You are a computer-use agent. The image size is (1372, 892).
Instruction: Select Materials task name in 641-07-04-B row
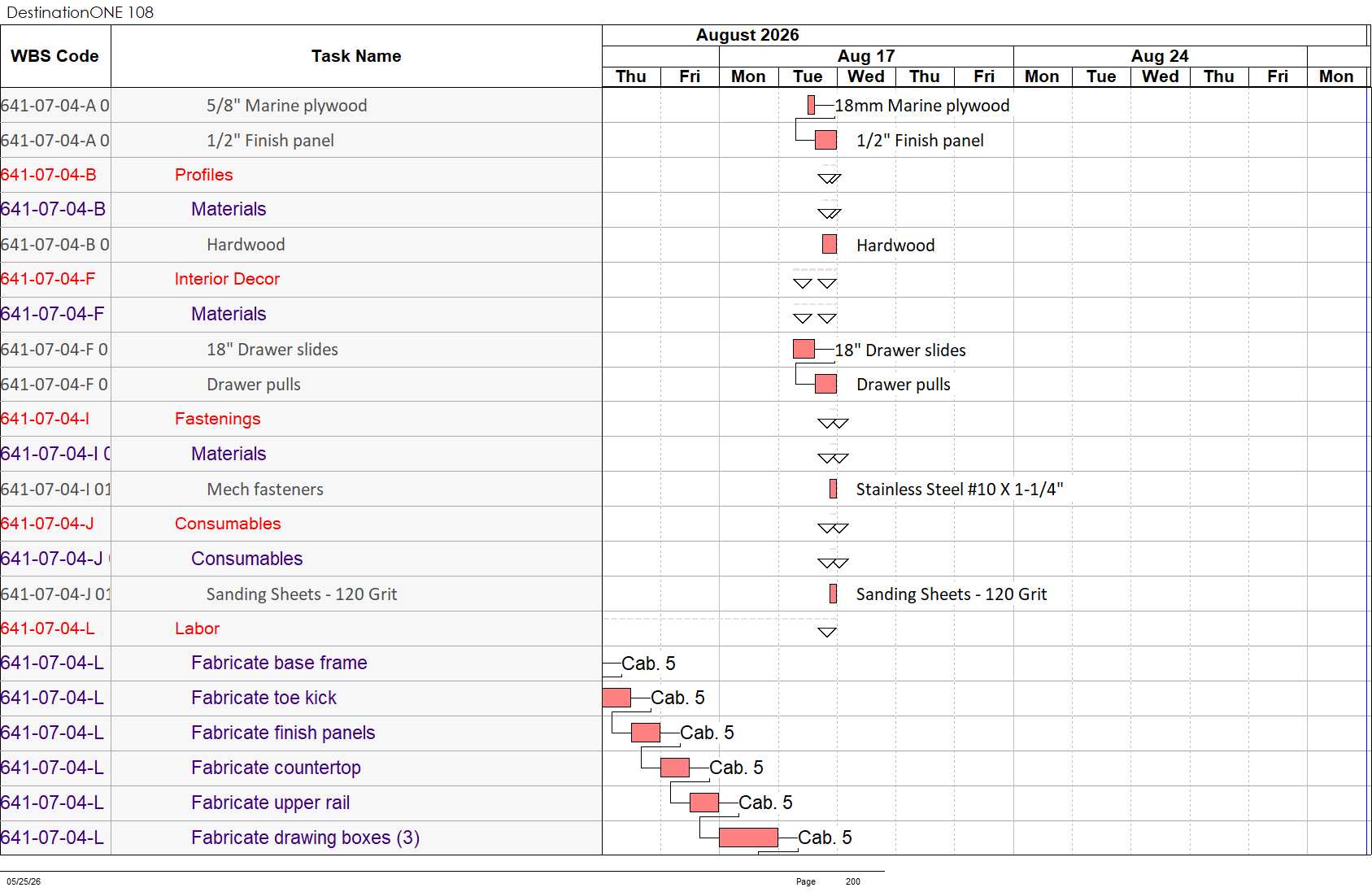229,209
